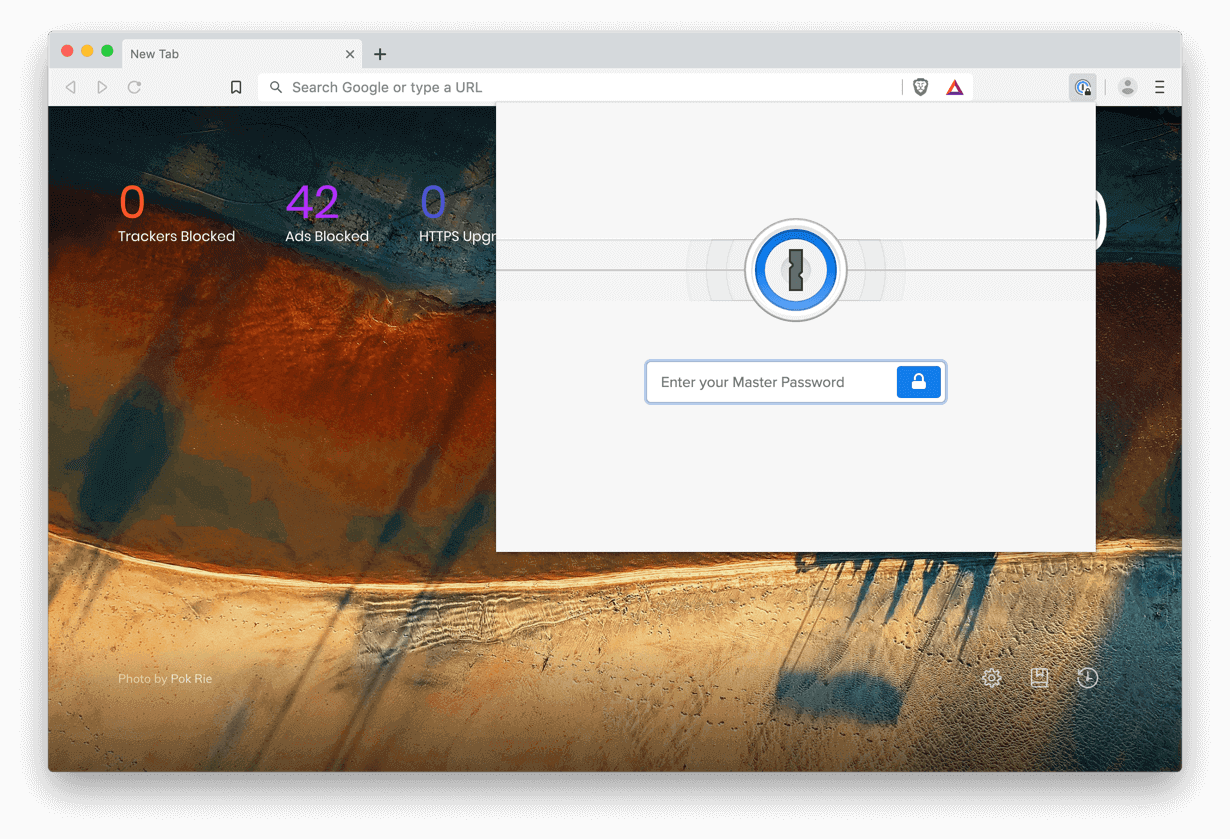Go forward using the forward arrow
Screen dimensions: 1230x839
point(102,87)
